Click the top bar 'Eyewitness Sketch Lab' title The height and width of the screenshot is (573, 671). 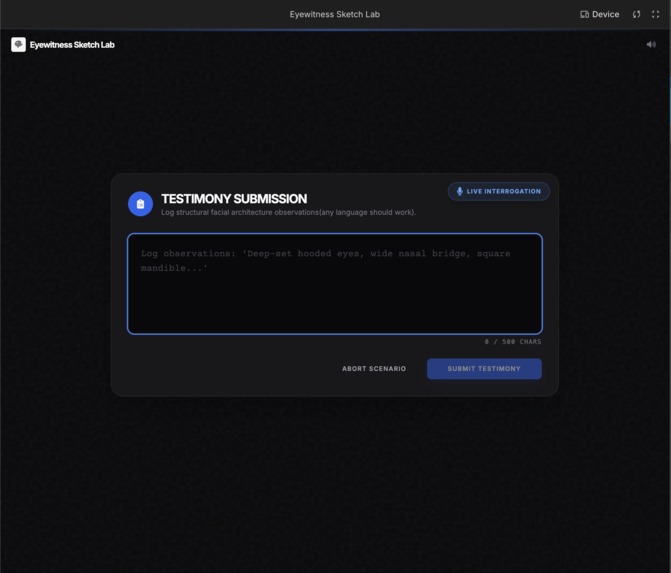point(335,14)
